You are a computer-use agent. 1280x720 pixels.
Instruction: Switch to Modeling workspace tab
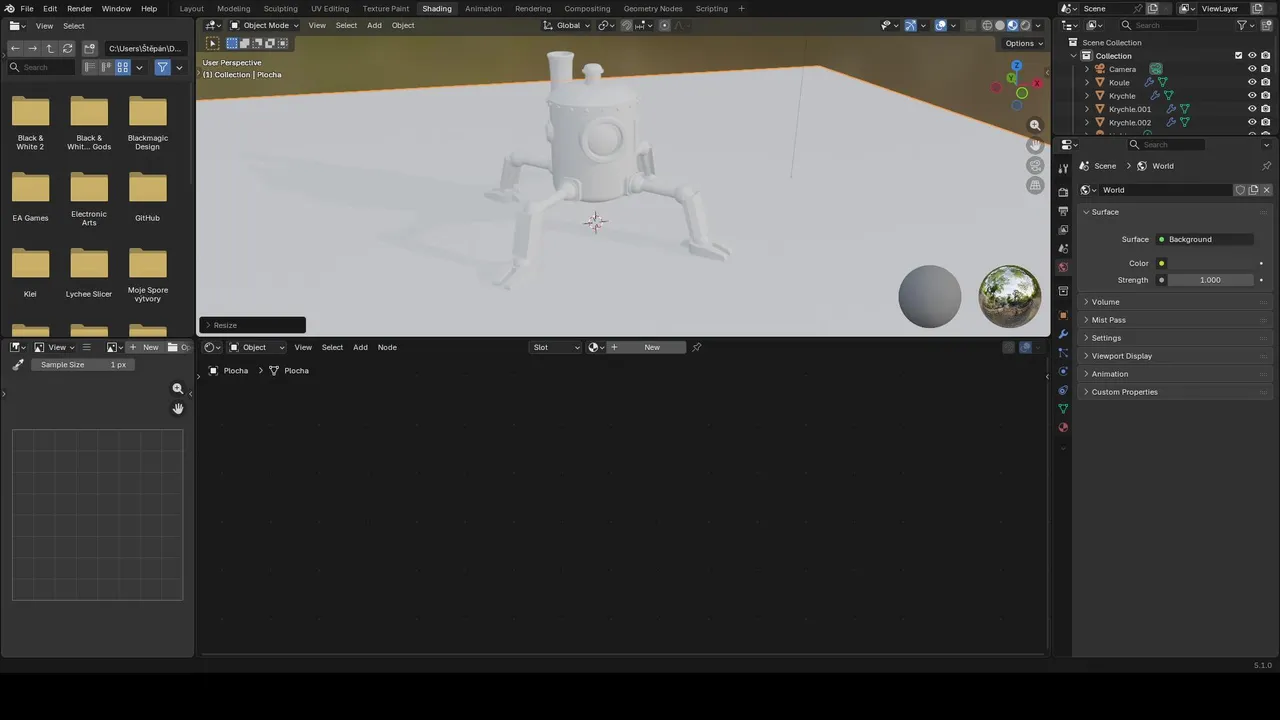233,8
